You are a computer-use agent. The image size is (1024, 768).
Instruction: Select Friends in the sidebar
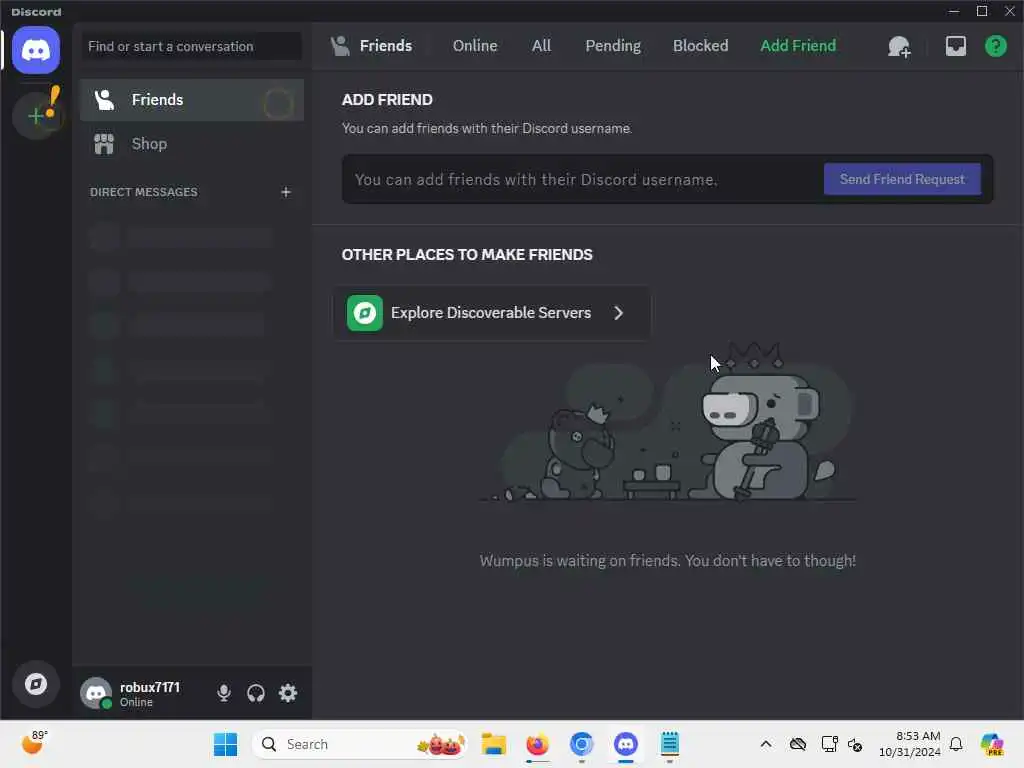192,100
